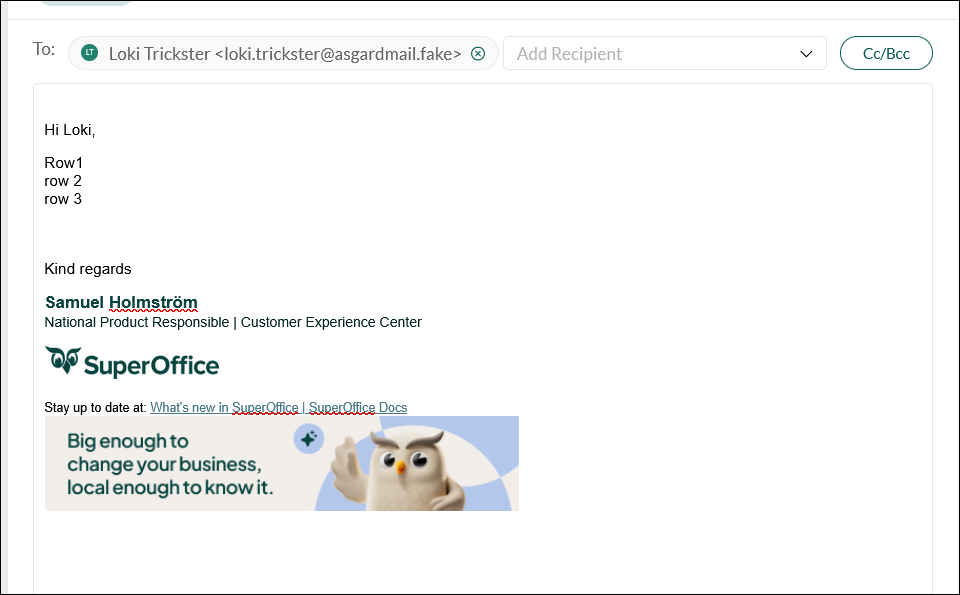This screenshot has height=595, width=960.
Task: Place cursor at the Row1 line
Action: [x=63, y=163]
